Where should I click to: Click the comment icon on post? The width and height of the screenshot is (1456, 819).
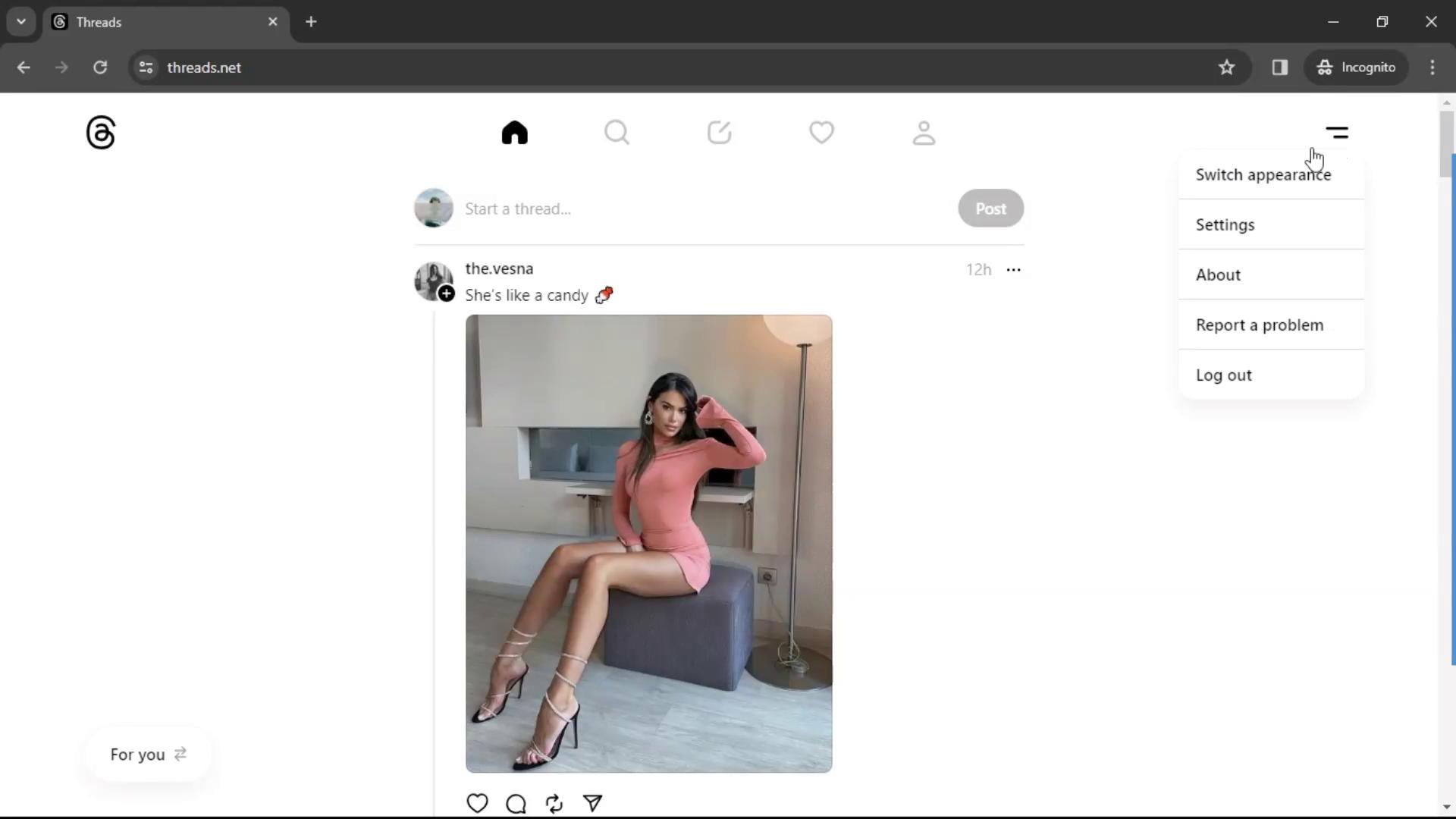click(516, 802)
